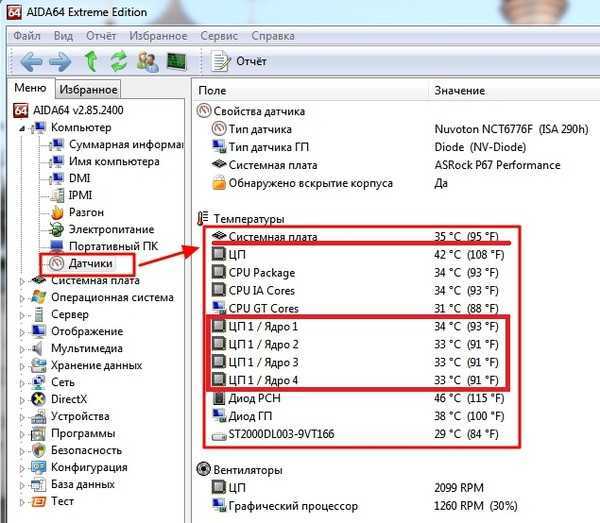Expand the DirectX node
The height and width of the screenshot is (523, 600).
(x=22, y=400)
